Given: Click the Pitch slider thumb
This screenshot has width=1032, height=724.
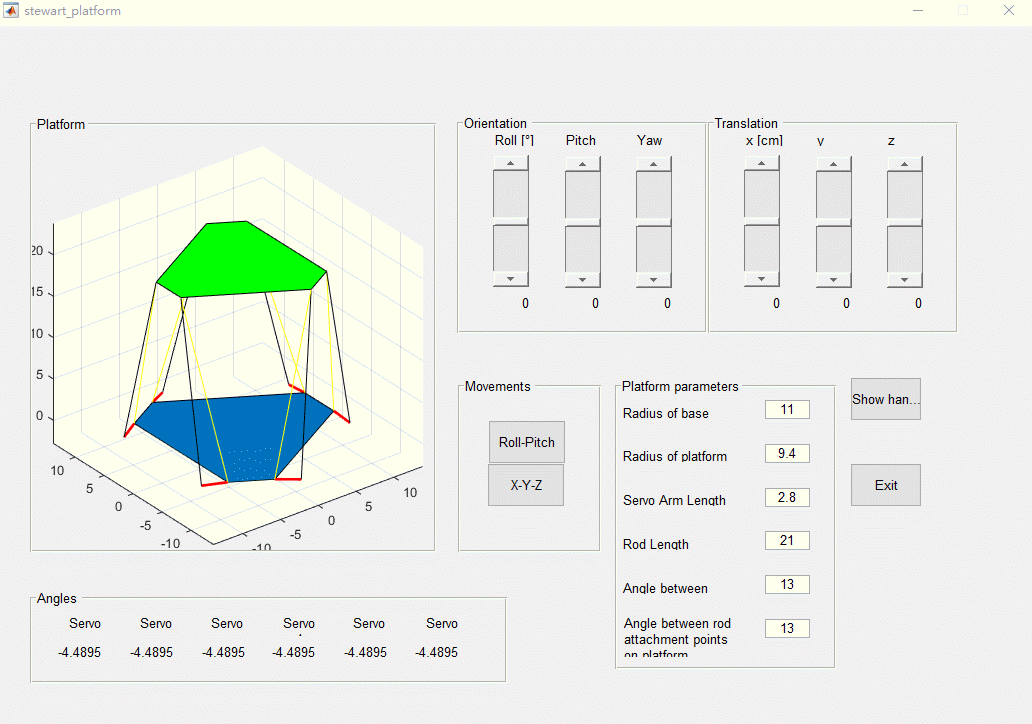Looking at the screenshot, I should tap(582, 222).
